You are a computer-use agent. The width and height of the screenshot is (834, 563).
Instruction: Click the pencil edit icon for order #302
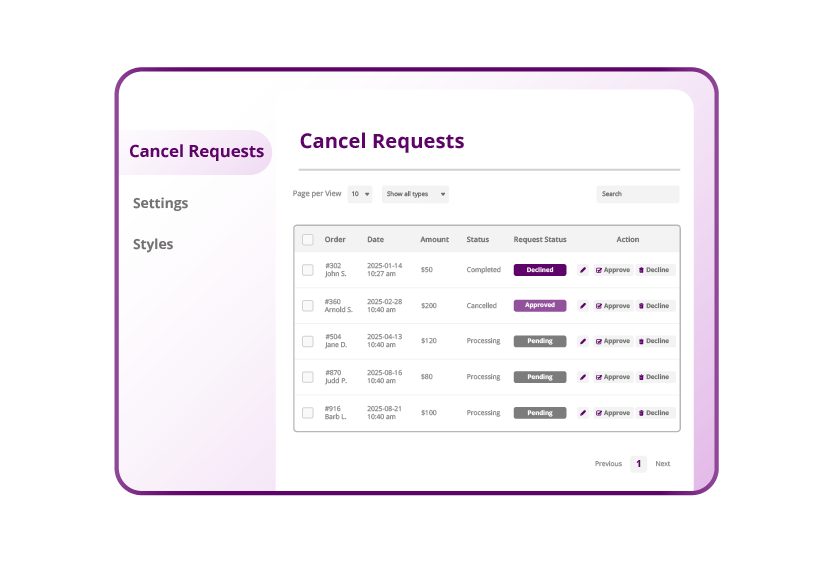583,270
